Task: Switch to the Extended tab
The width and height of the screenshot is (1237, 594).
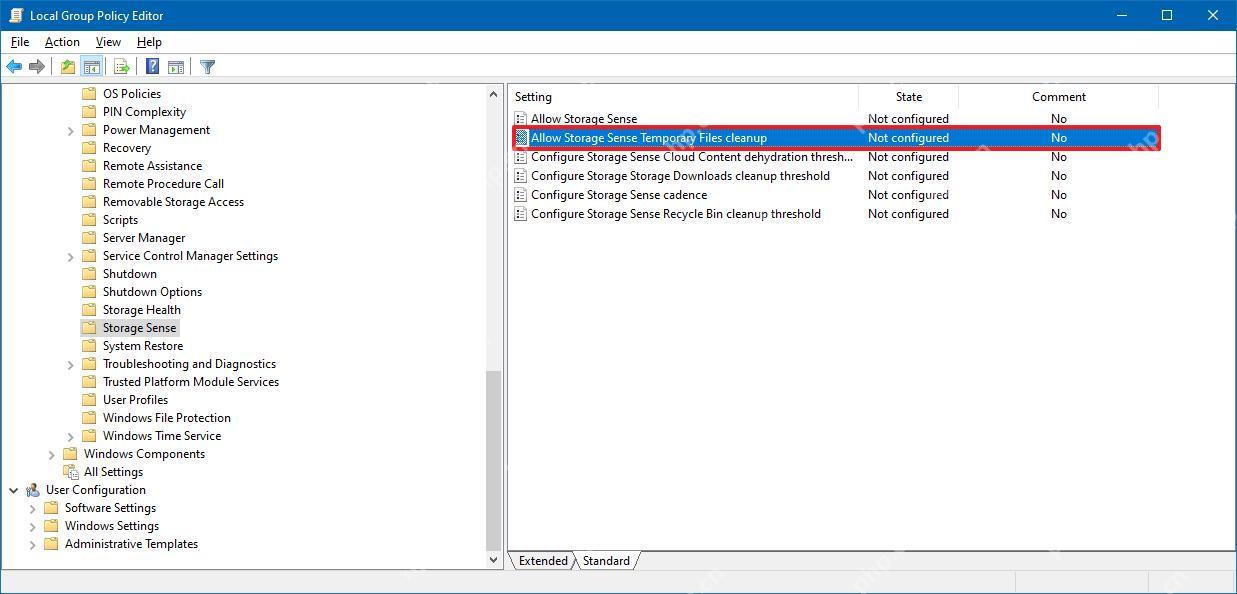Action: click(543, 561)
